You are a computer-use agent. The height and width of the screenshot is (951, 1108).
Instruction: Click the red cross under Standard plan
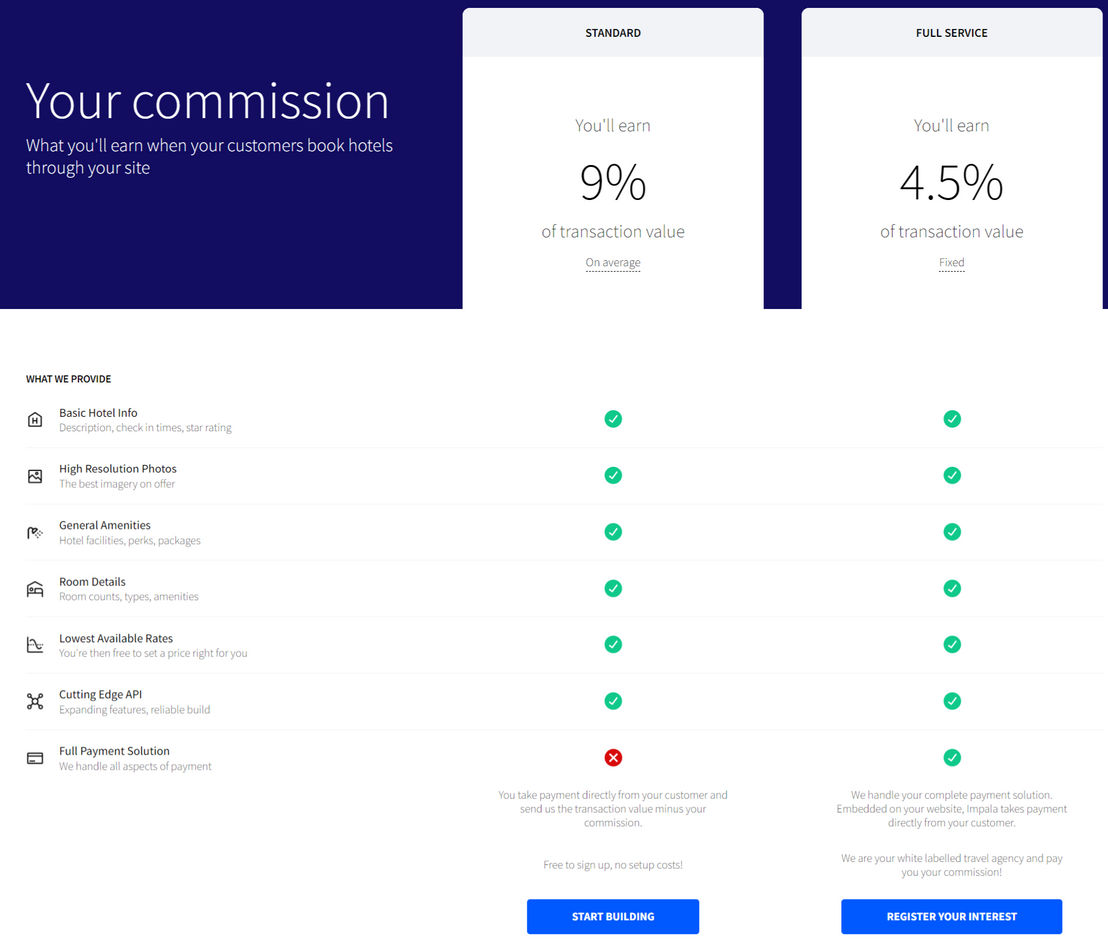tap(613, 757)
